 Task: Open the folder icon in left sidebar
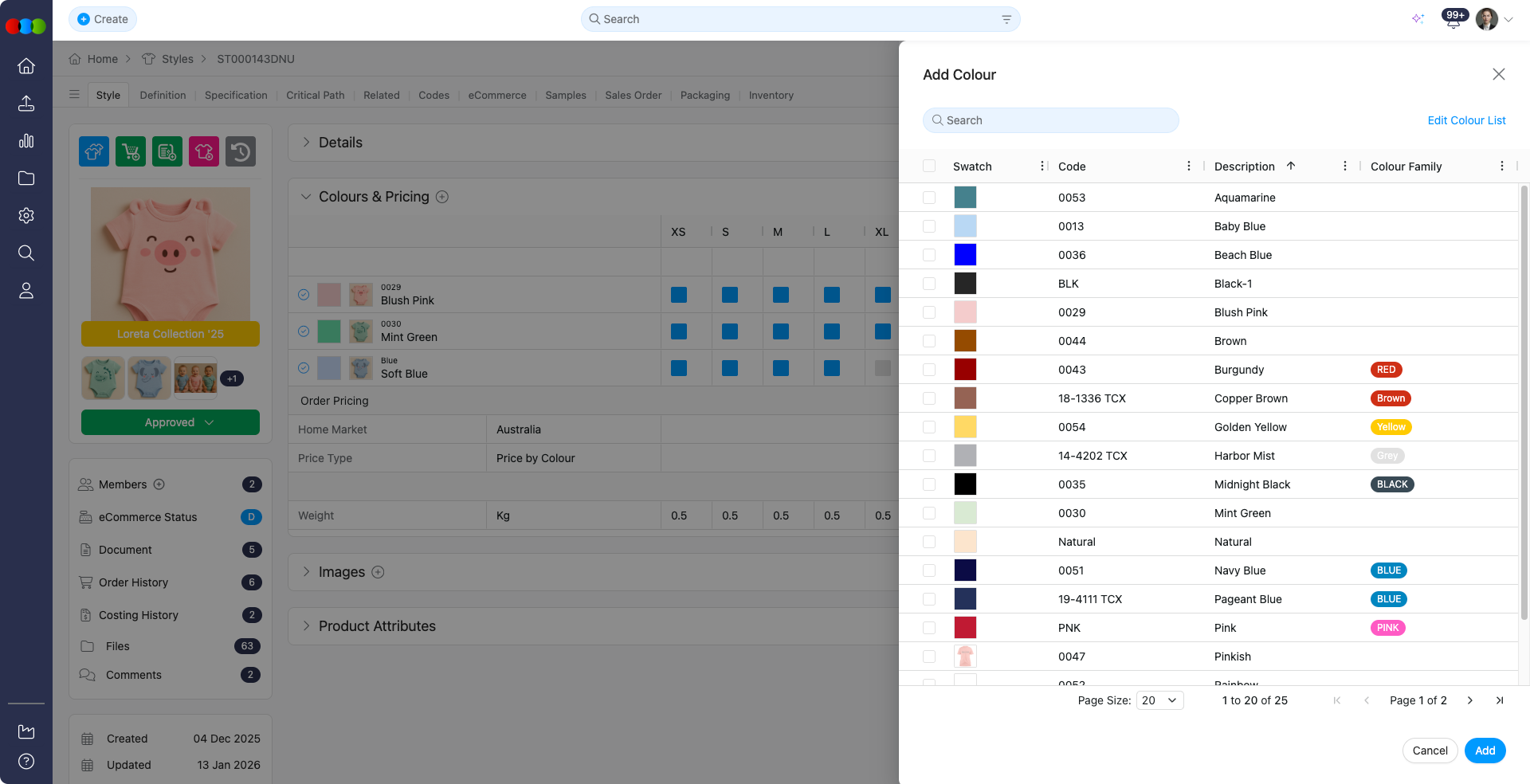[26, 178]
